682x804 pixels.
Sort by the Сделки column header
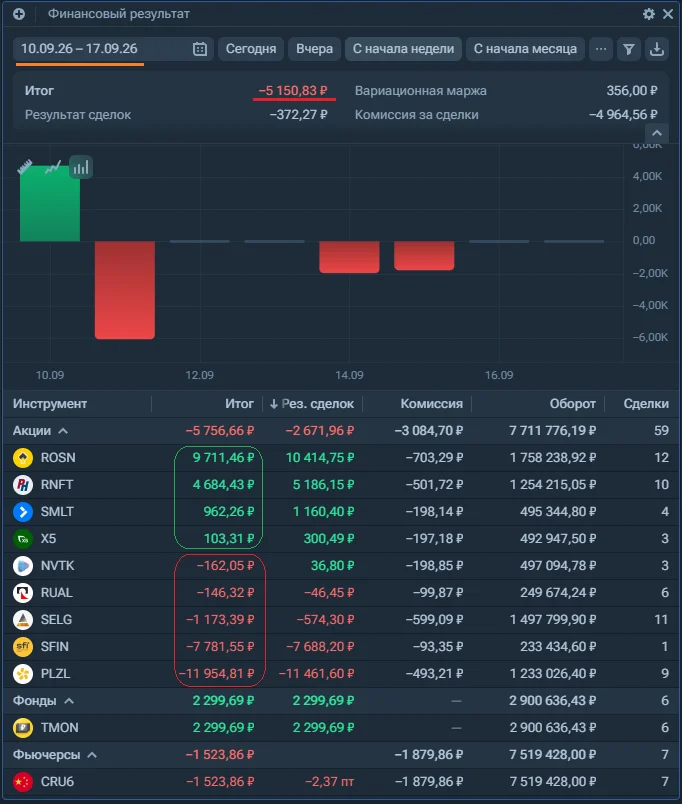tap(646, 404)
